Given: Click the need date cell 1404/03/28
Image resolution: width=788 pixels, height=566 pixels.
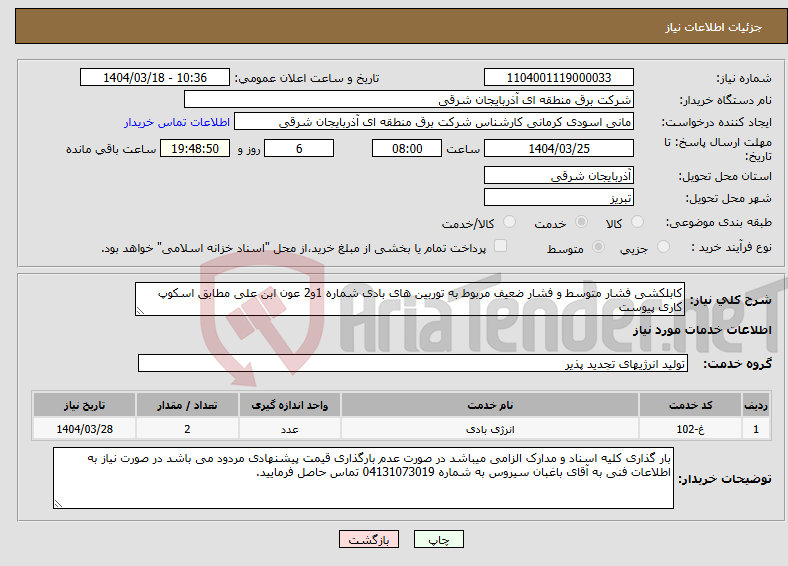Looking at the screenshot, I should click(84, 429).
